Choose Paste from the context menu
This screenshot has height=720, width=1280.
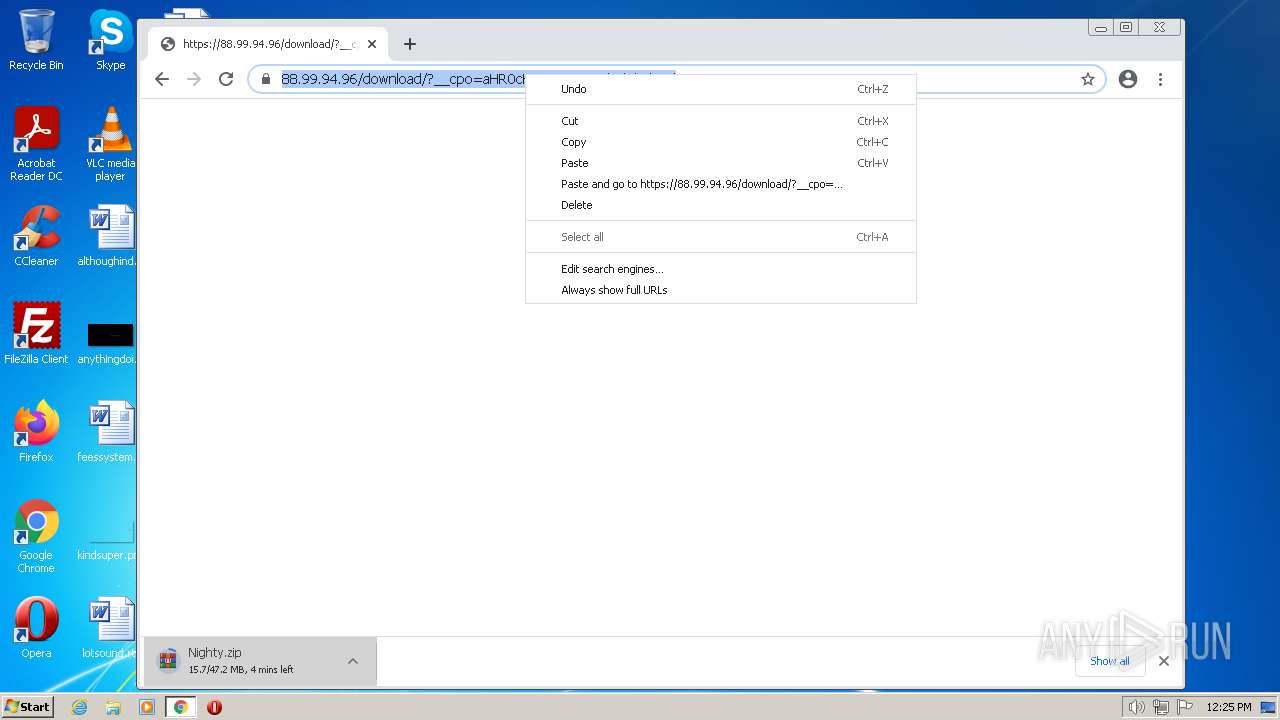click(x=721, y=163)
